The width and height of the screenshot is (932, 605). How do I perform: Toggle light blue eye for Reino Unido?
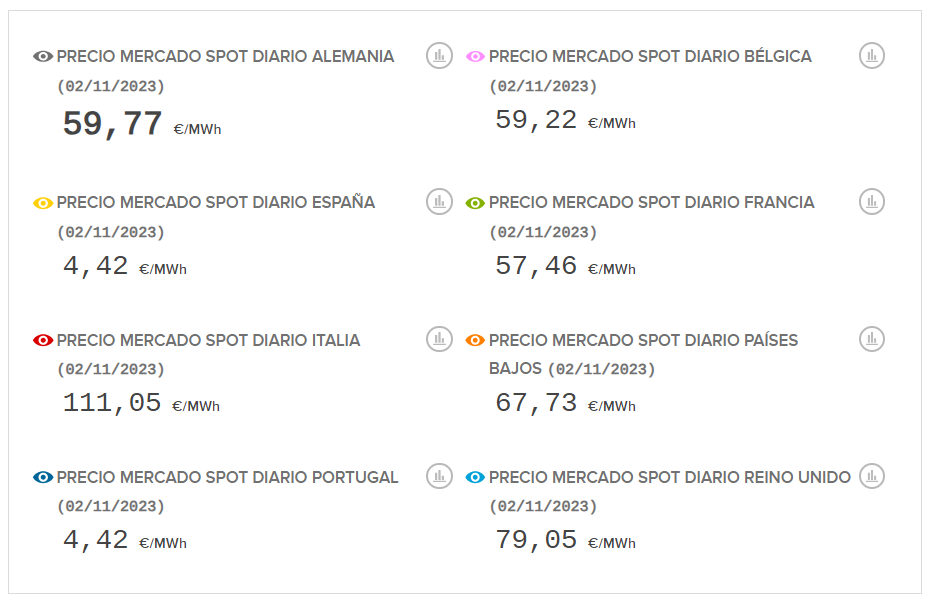[x=476, y=478]
